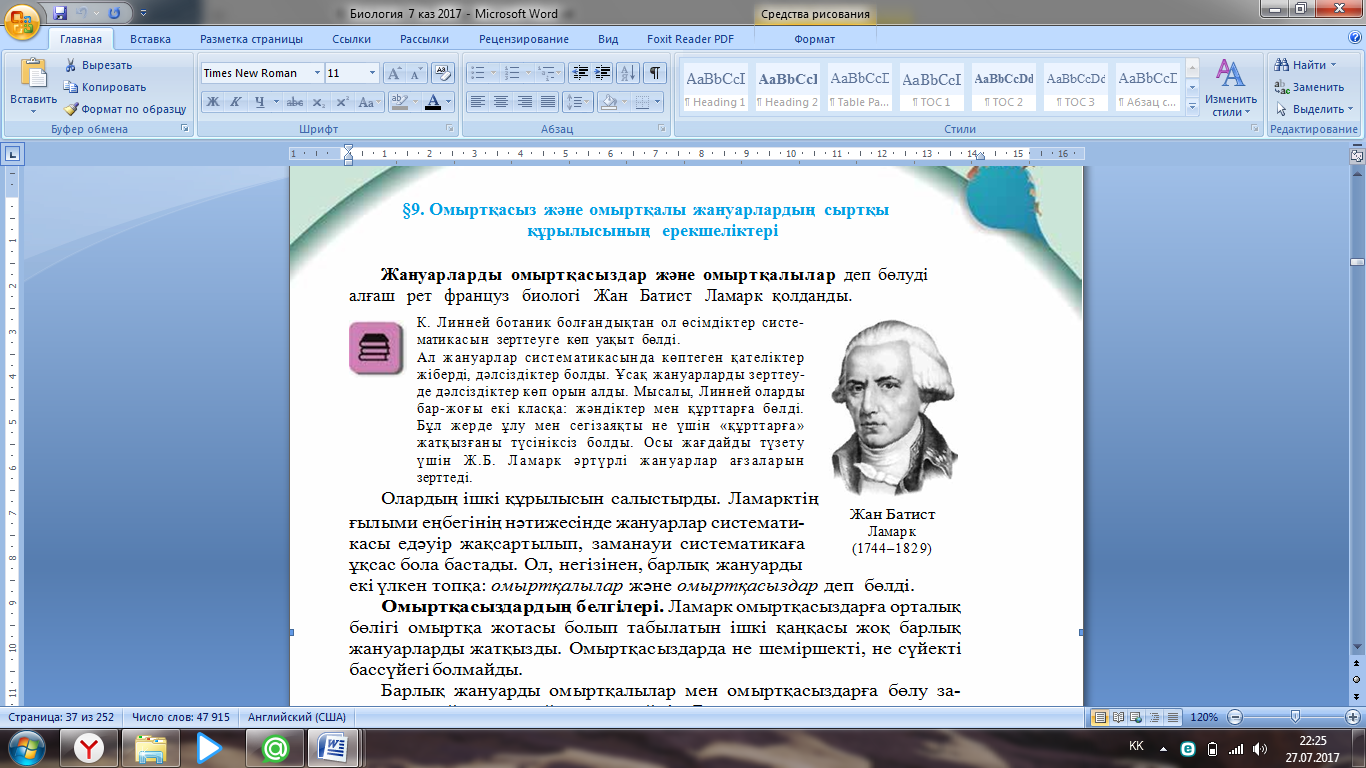
Task: Decrease paragraph indent
Action: tap(579, 73)
